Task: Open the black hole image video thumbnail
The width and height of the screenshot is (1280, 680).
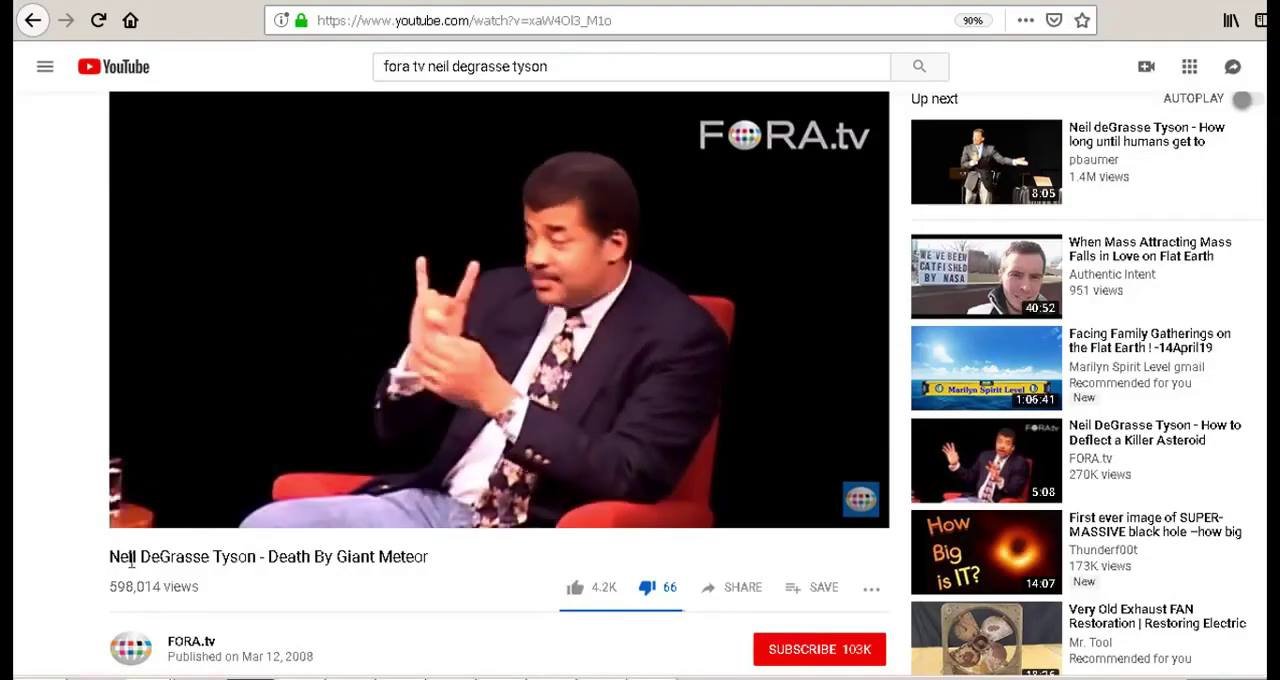Action: point(986,552)
